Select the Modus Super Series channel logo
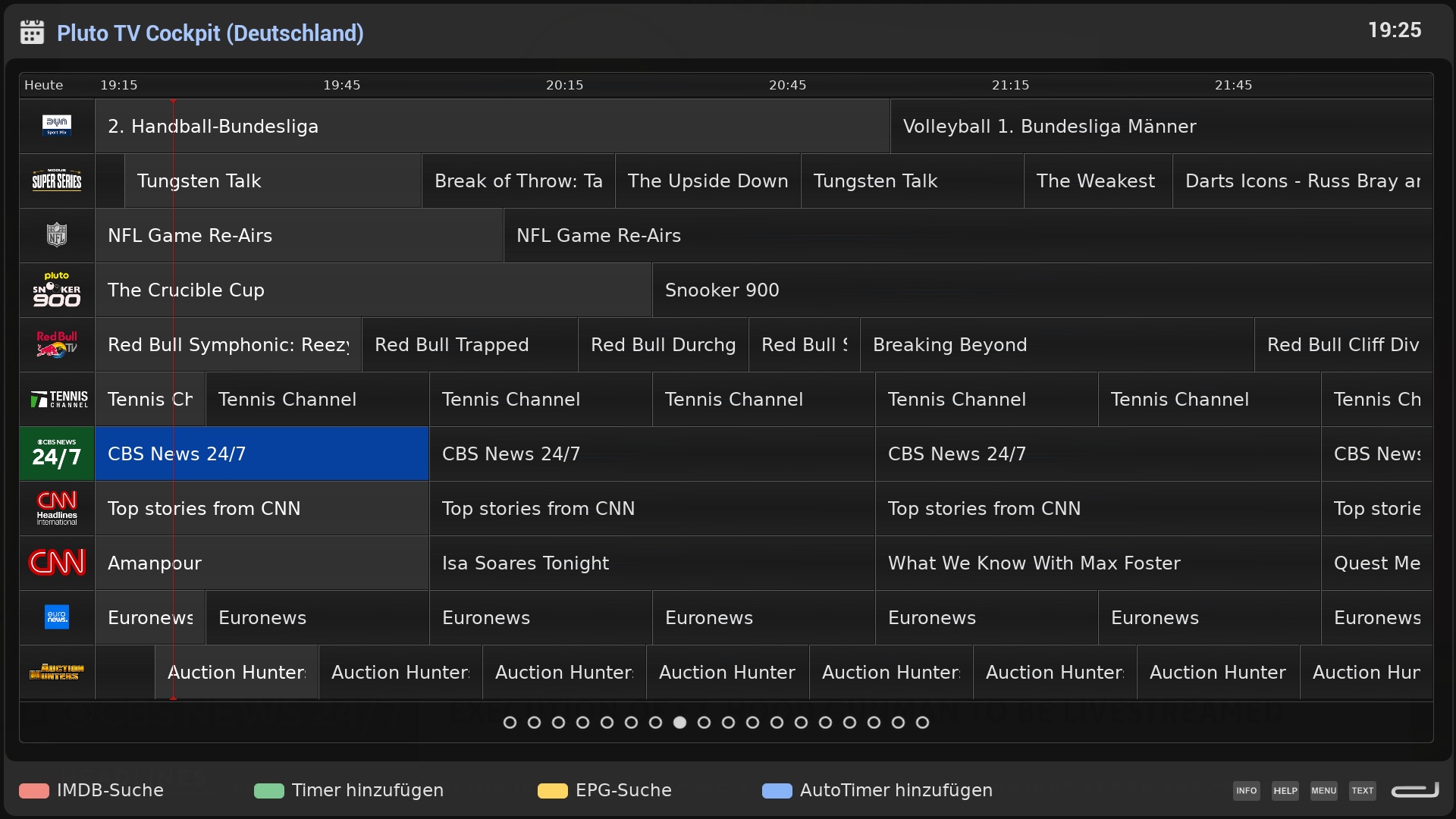The image size is (1456, 819). pyautogui.click(x=57, y=180)
